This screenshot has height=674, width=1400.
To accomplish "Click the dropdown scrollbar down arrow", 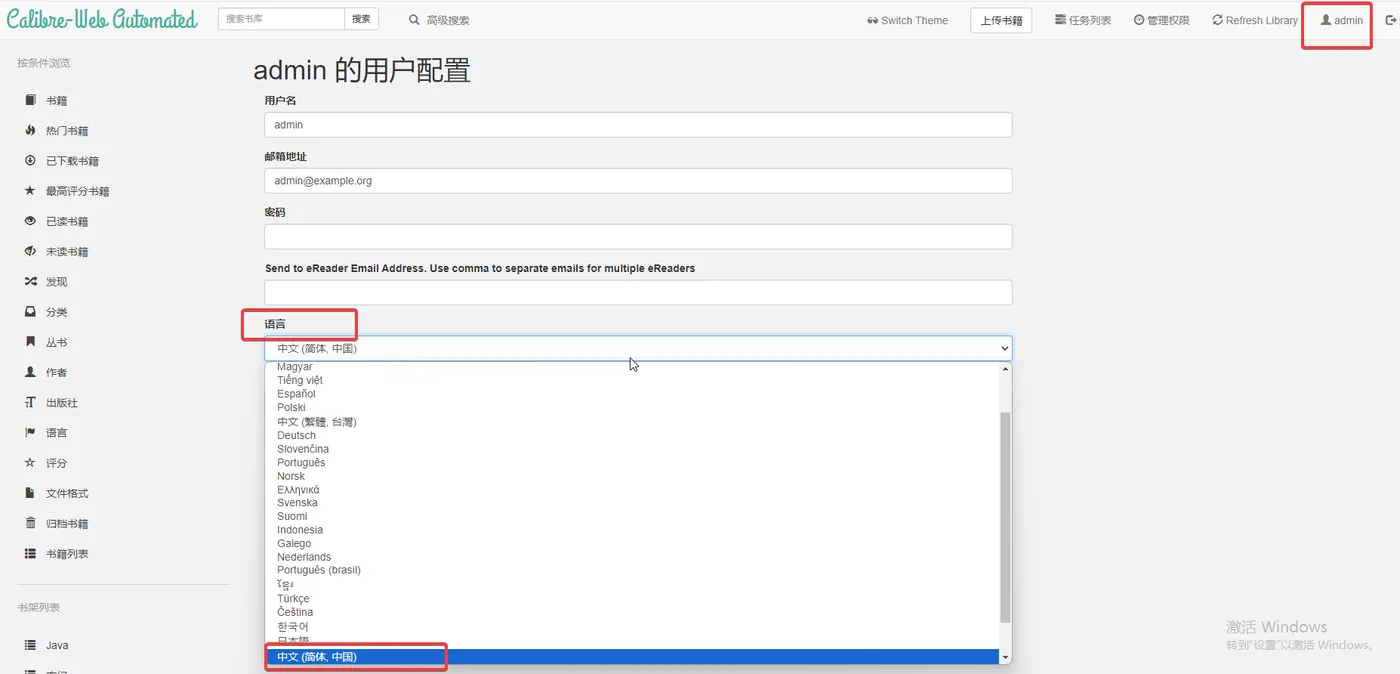I will tap(1005, 657).
